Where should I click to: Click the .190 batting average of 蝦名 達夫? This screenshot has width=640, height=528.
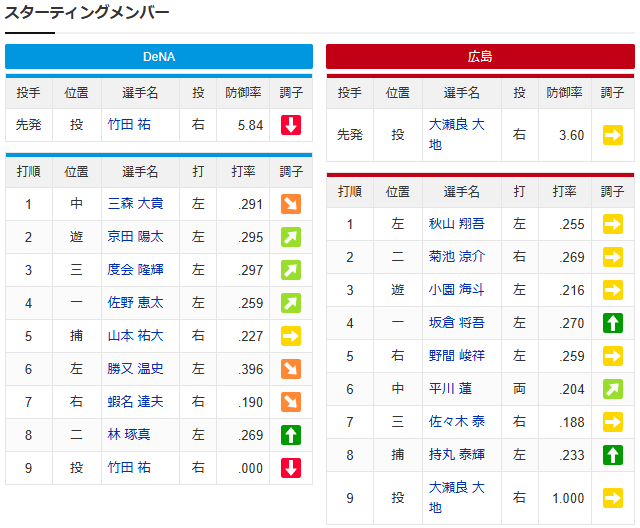pos(251,402)
